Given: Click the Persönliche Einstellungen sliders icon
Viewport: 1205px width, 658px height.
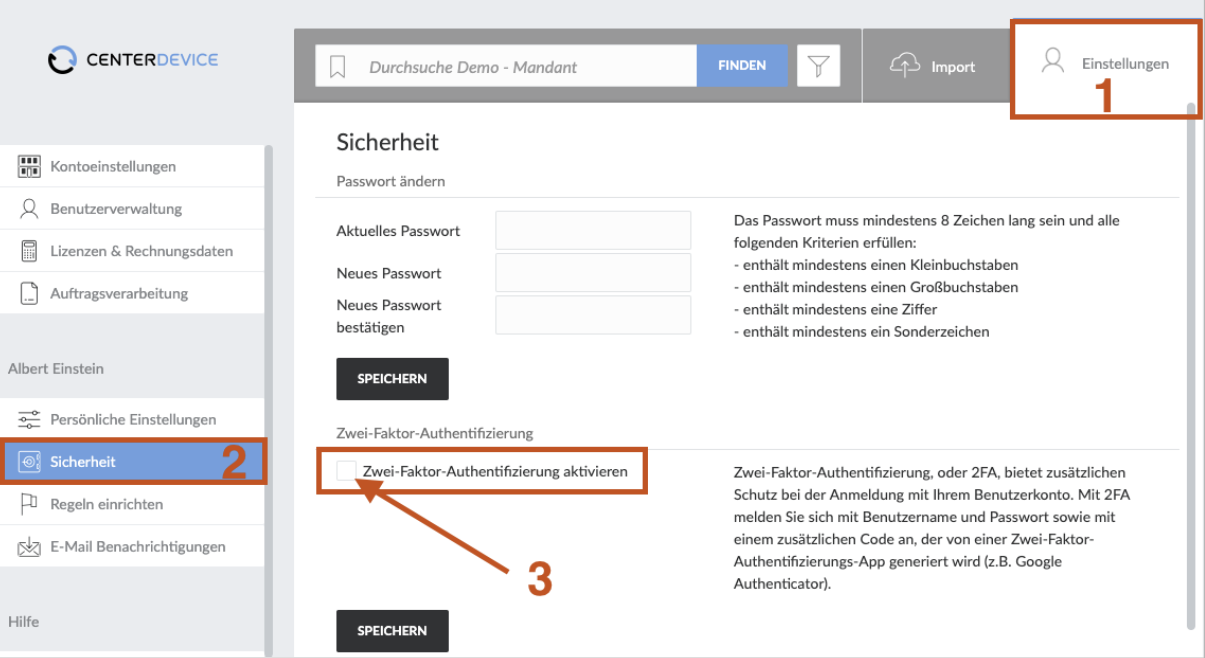Looking at the screenshot, I should pyautogui.click(x=29, y=419).
